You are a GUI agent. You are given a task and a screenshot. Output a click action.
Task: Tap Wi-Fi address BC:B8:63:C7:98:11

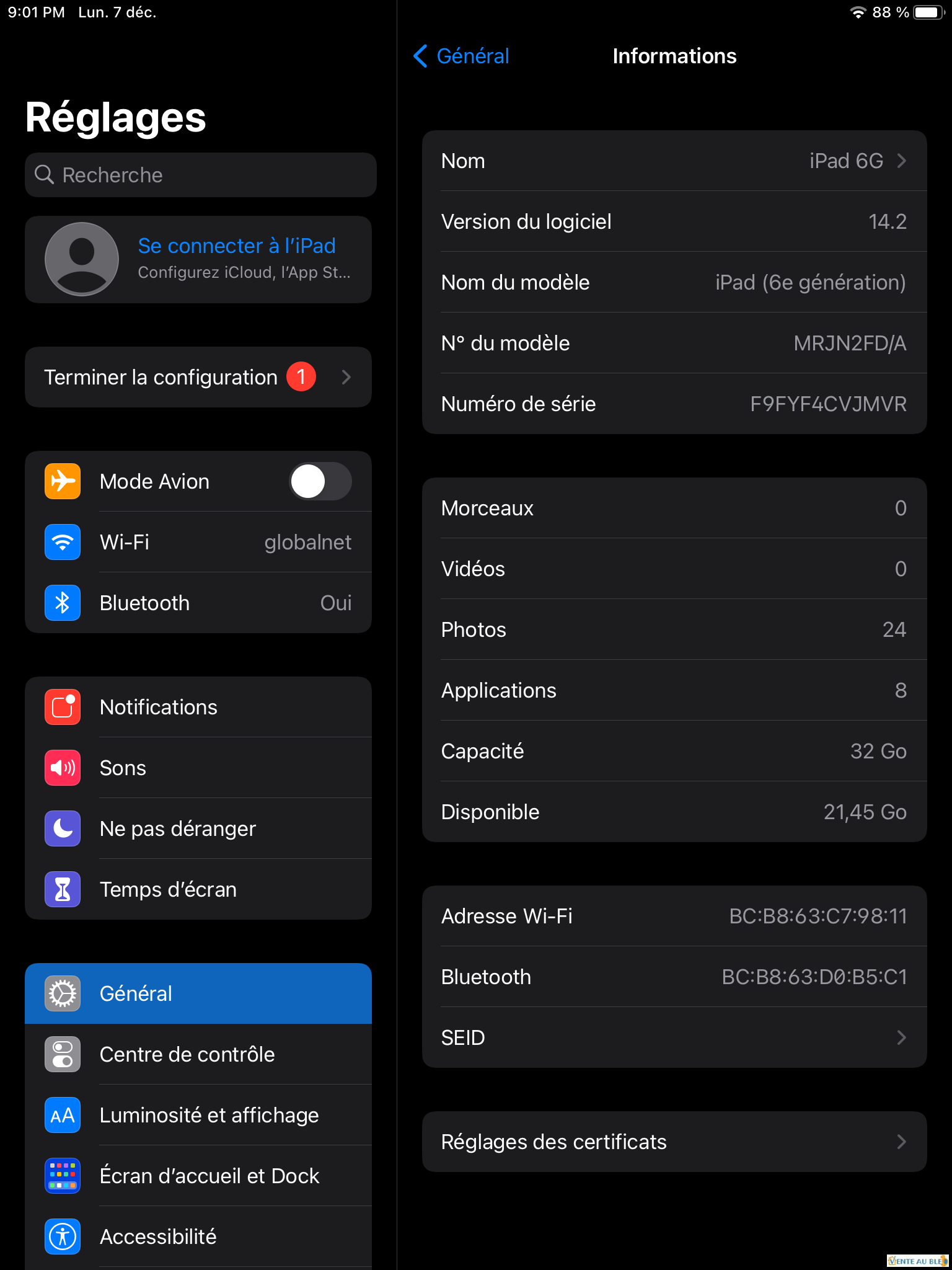click(818, 916)
